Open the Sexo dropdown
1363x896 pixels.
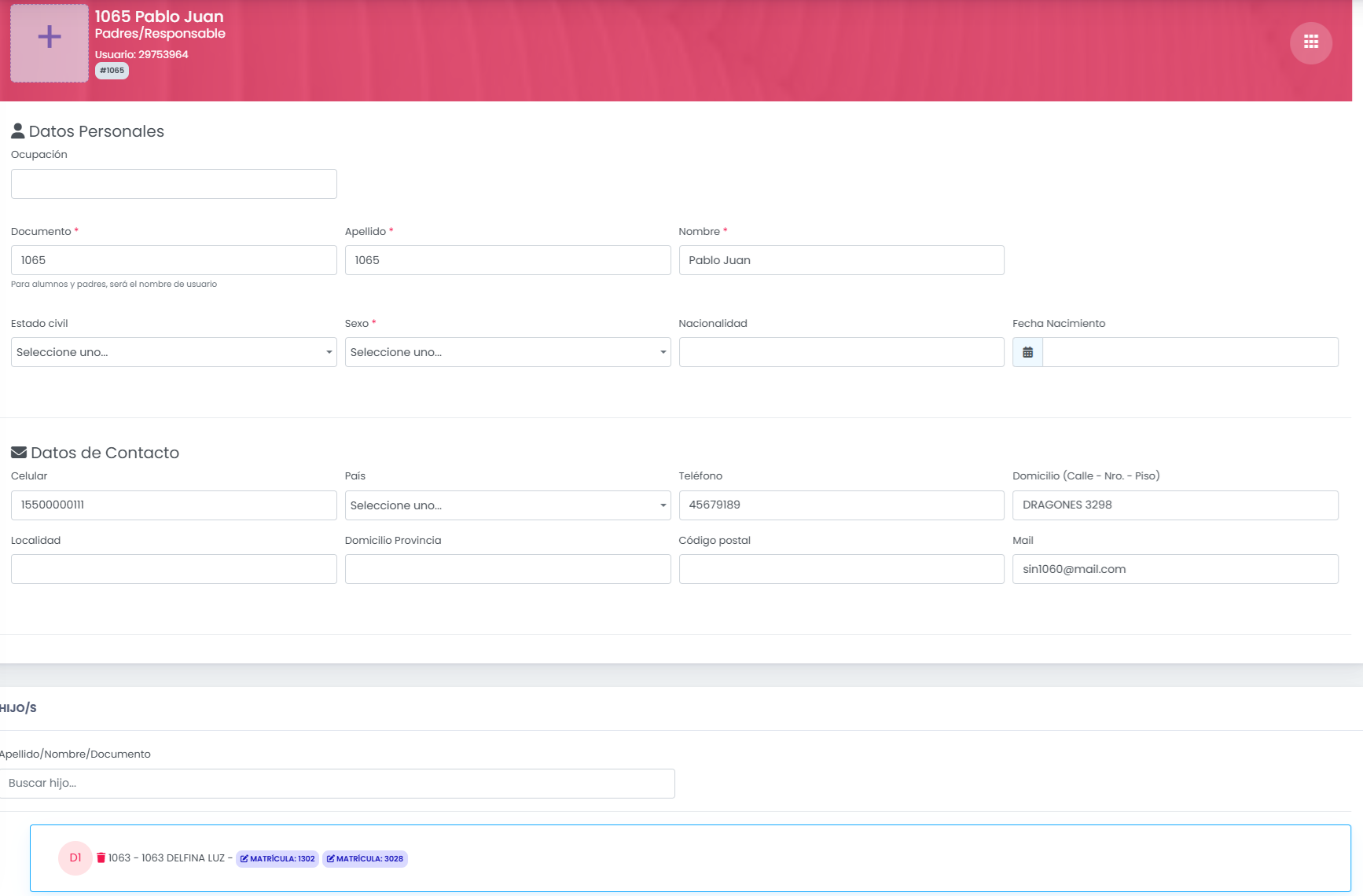point(508,352)
